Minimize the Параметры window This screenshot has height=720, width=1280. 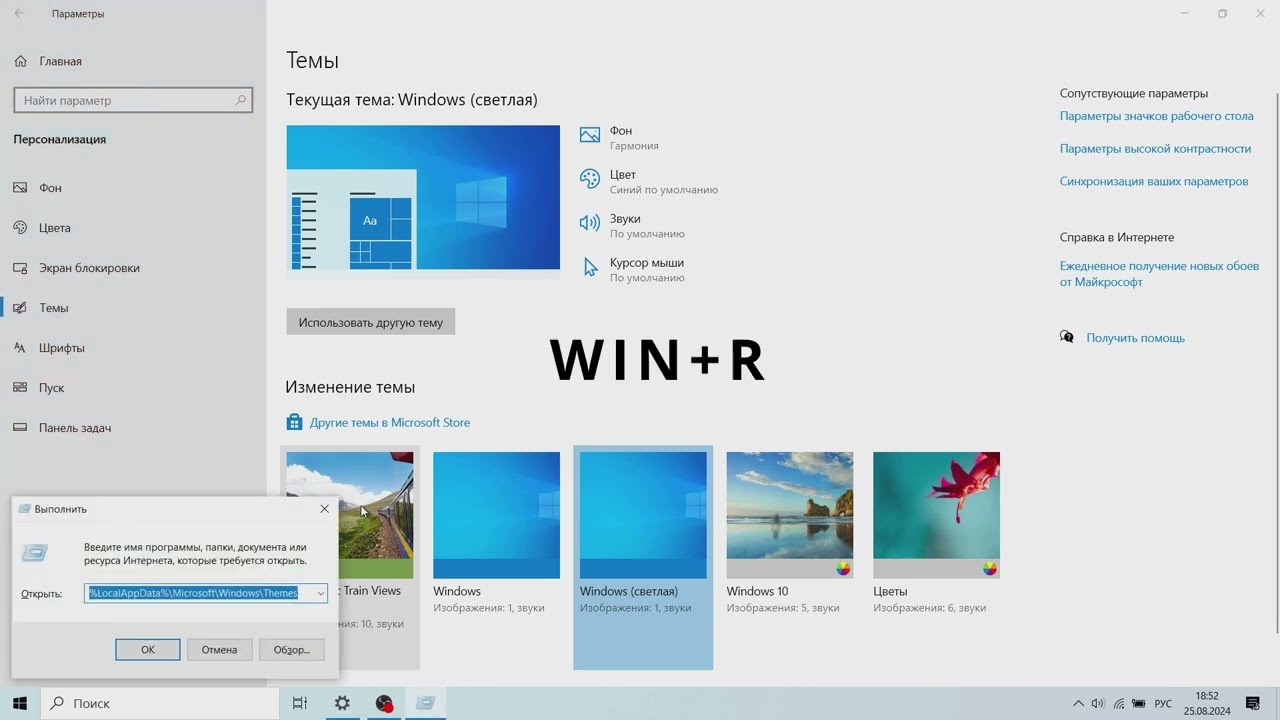[1185, 14]
